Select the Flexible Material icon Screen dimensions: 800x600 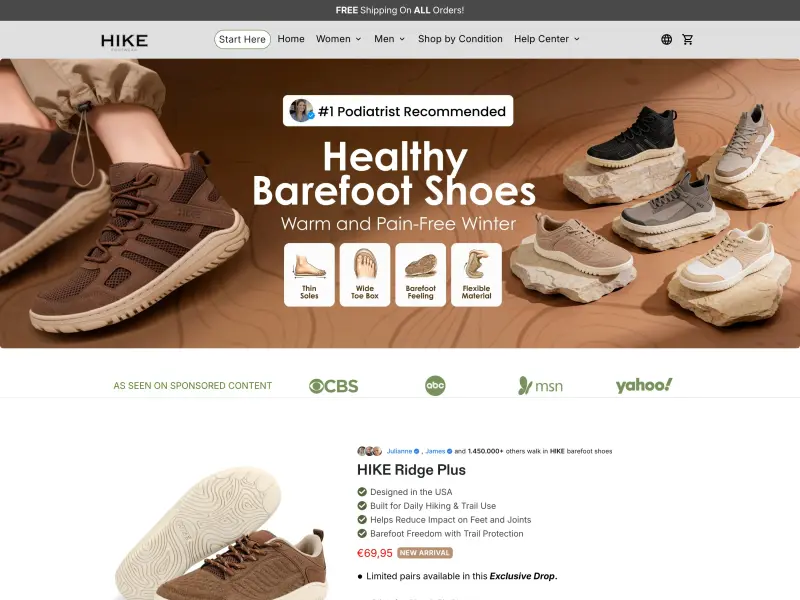[x=477, y=274]
